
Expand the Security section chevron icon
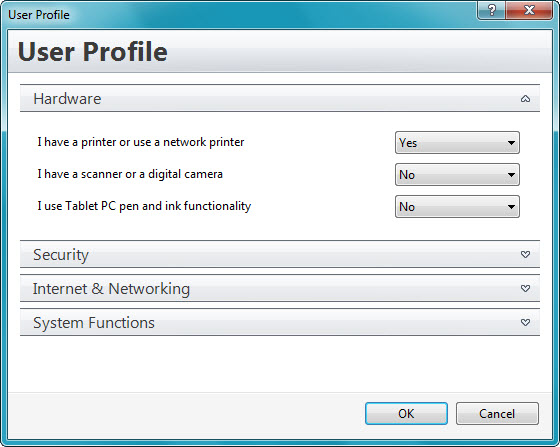(x=525, y=254)
